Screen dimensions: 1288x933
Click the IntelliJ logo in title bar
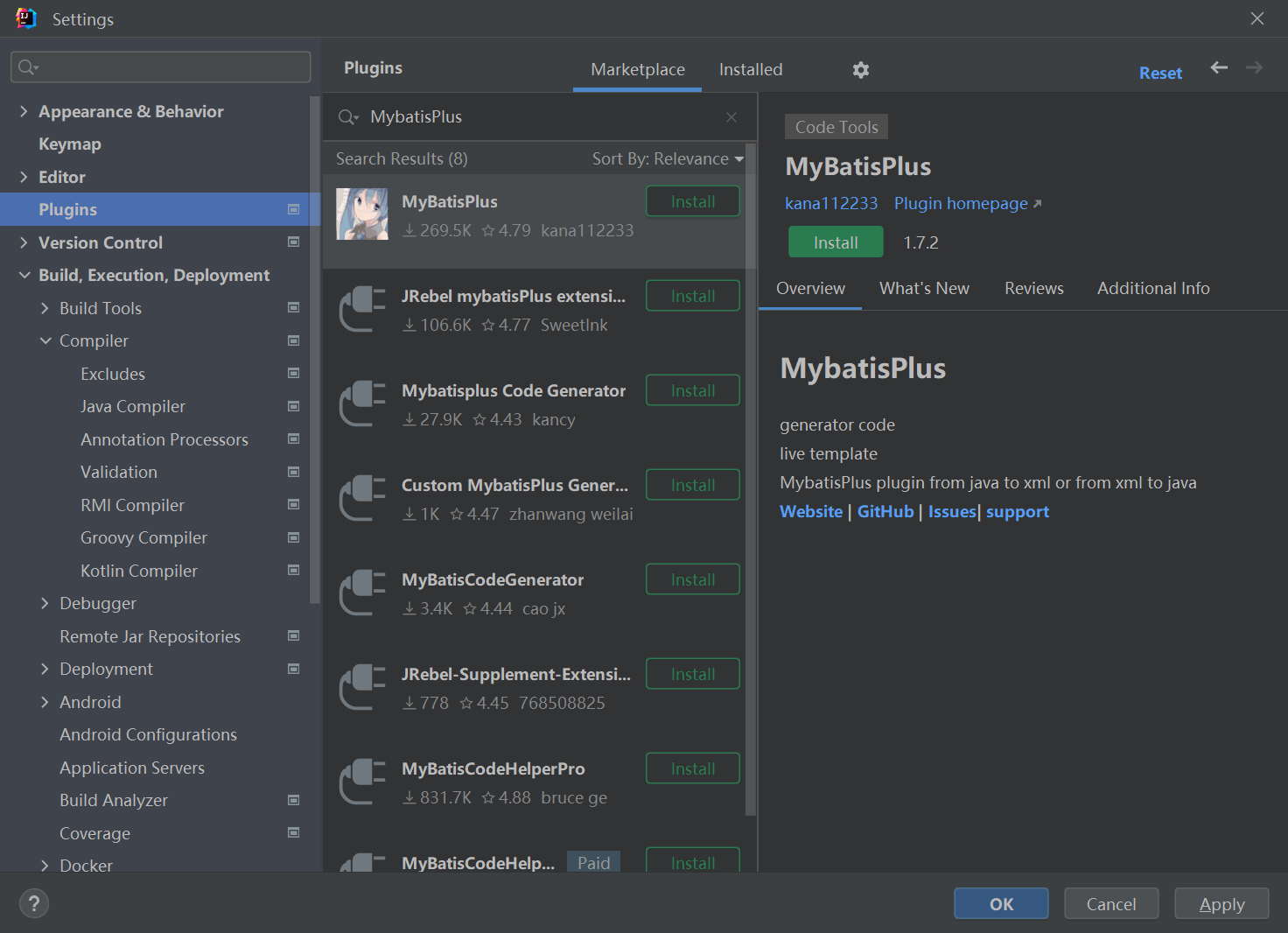point(26,18)
